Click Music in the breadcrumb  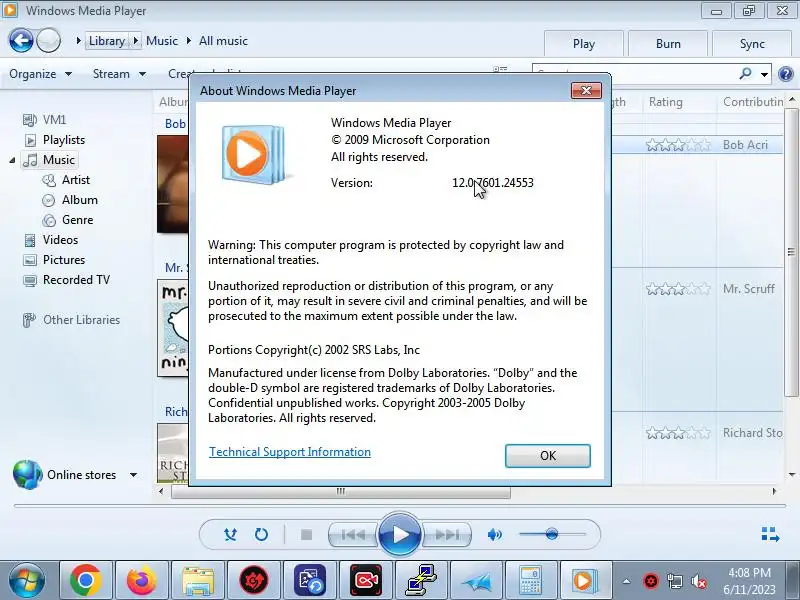(x=162, y=41)
